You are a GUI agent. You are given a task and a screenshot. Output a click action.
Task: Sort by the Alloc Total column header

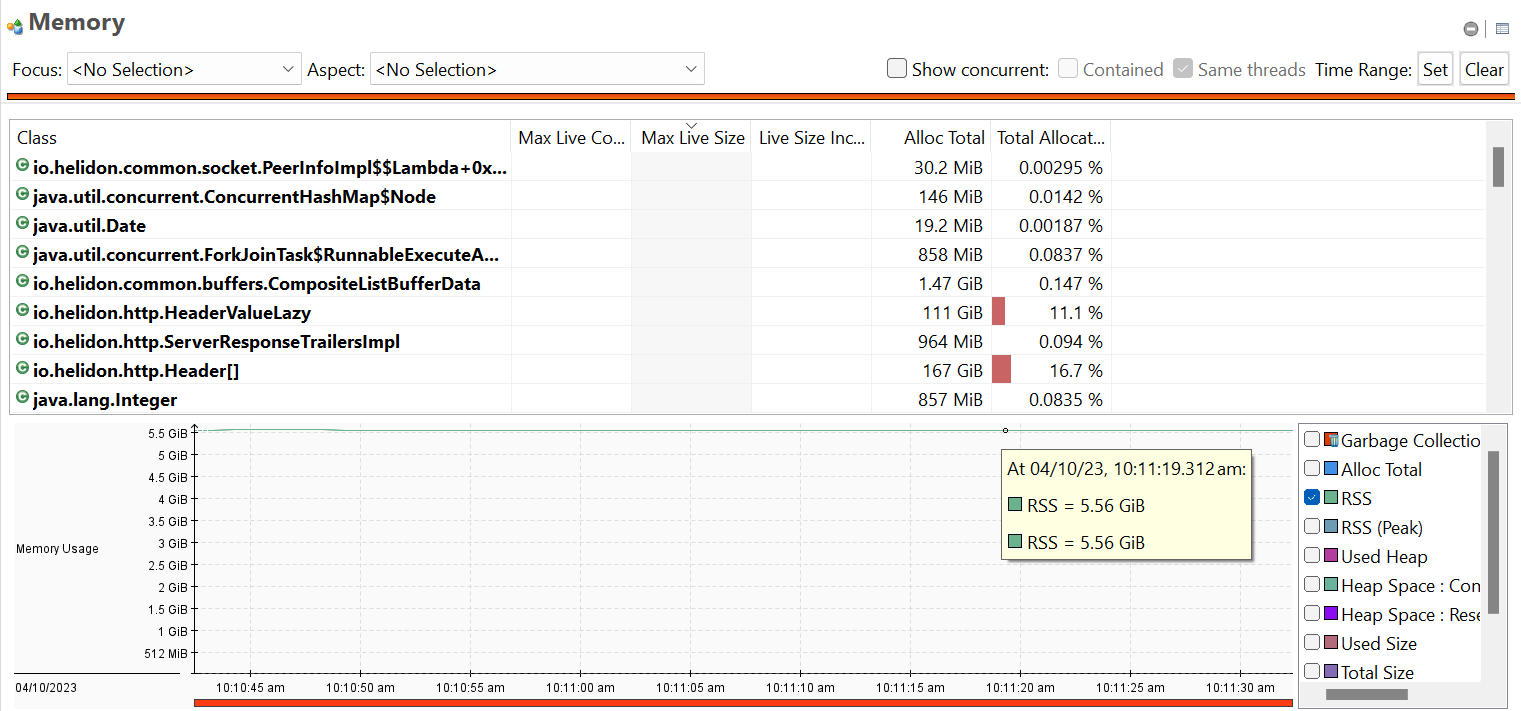point(930,138)
